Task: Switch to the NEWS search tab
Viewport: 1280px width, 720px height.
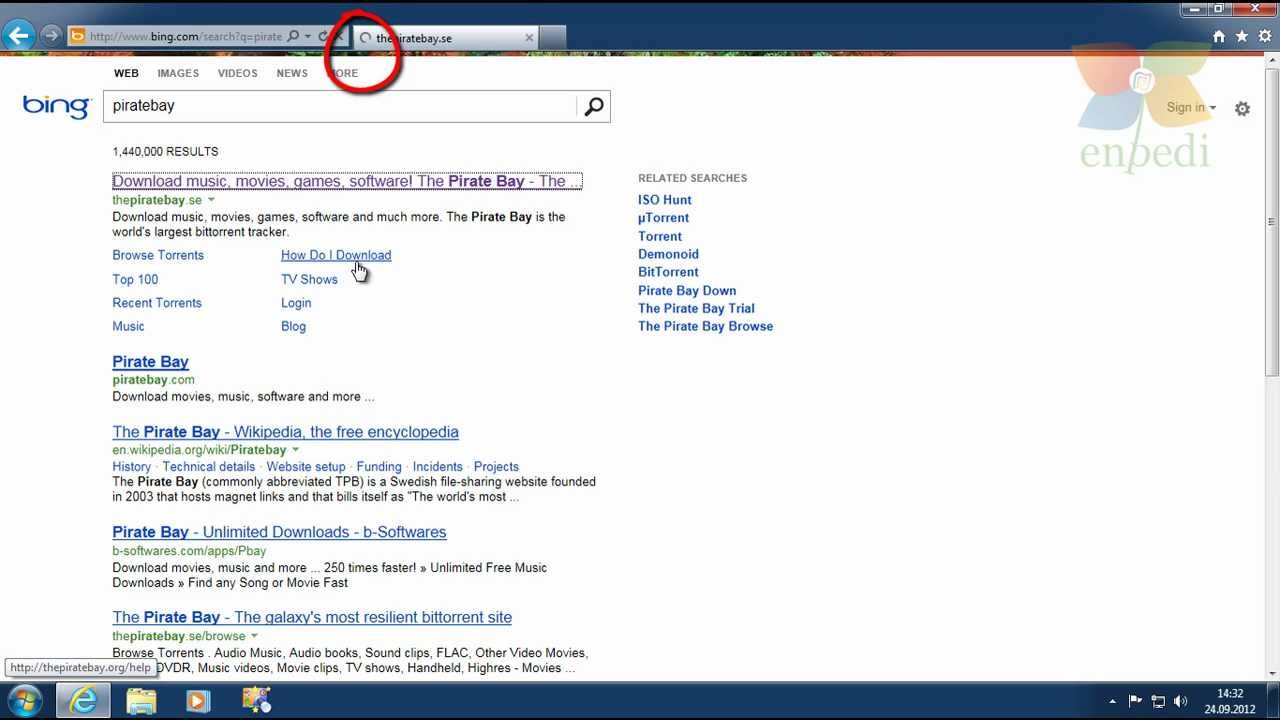Action: pos(292,73)
